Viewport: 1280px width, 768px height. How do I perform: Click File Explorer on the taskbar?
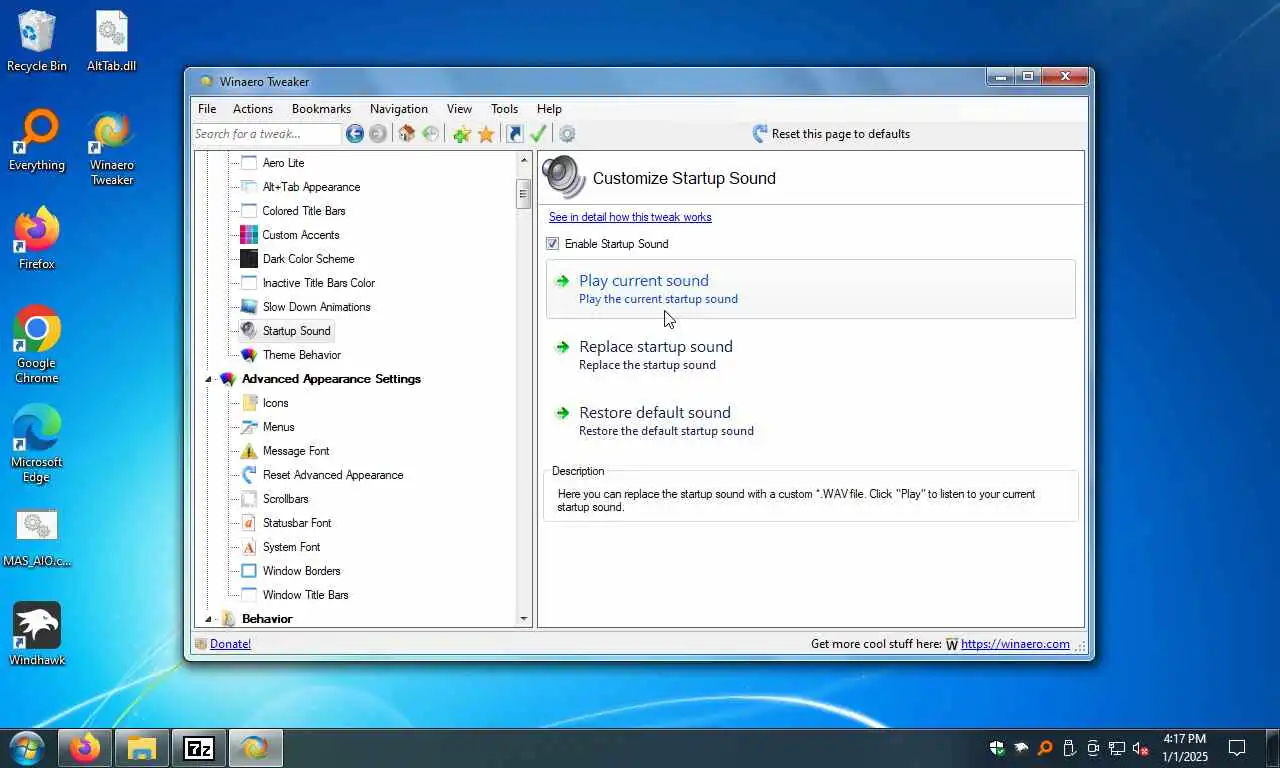pos(141,748)
